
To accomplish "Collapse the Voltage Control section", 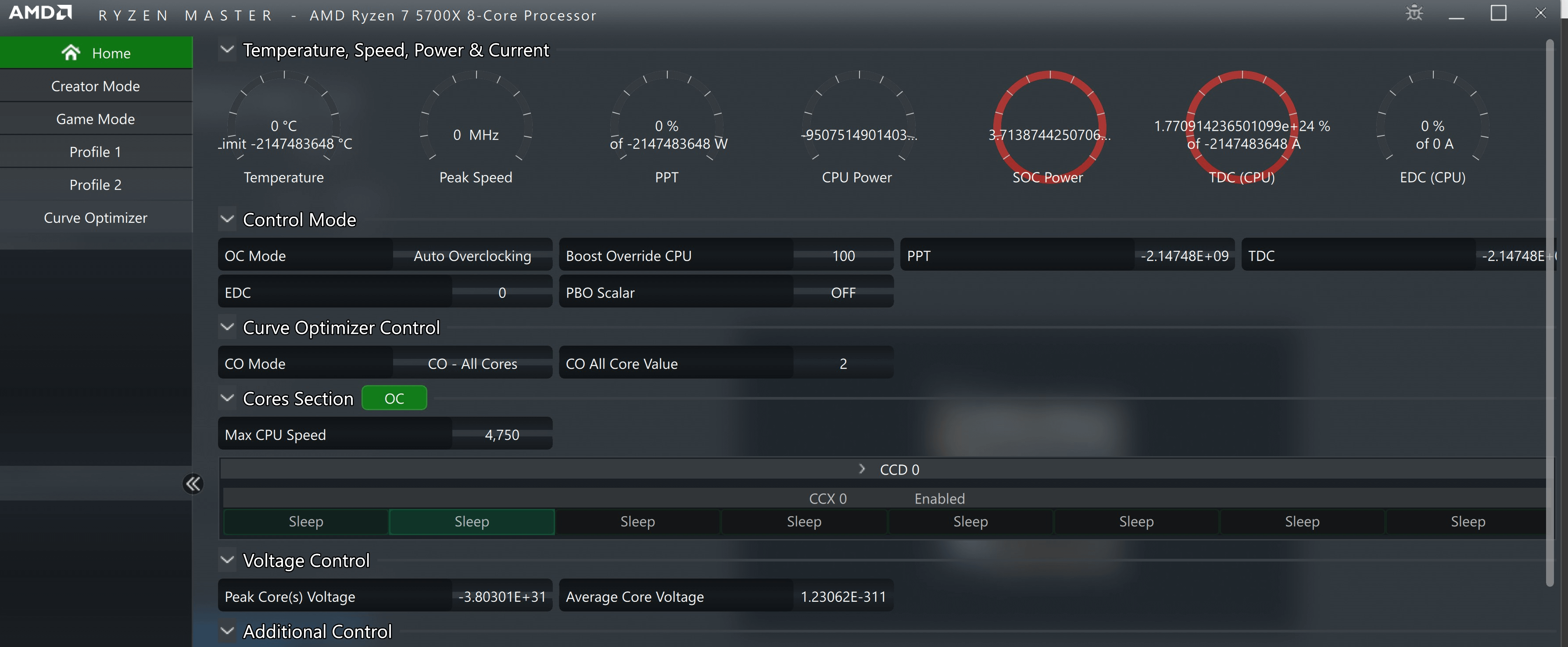I will click(227, 560).
